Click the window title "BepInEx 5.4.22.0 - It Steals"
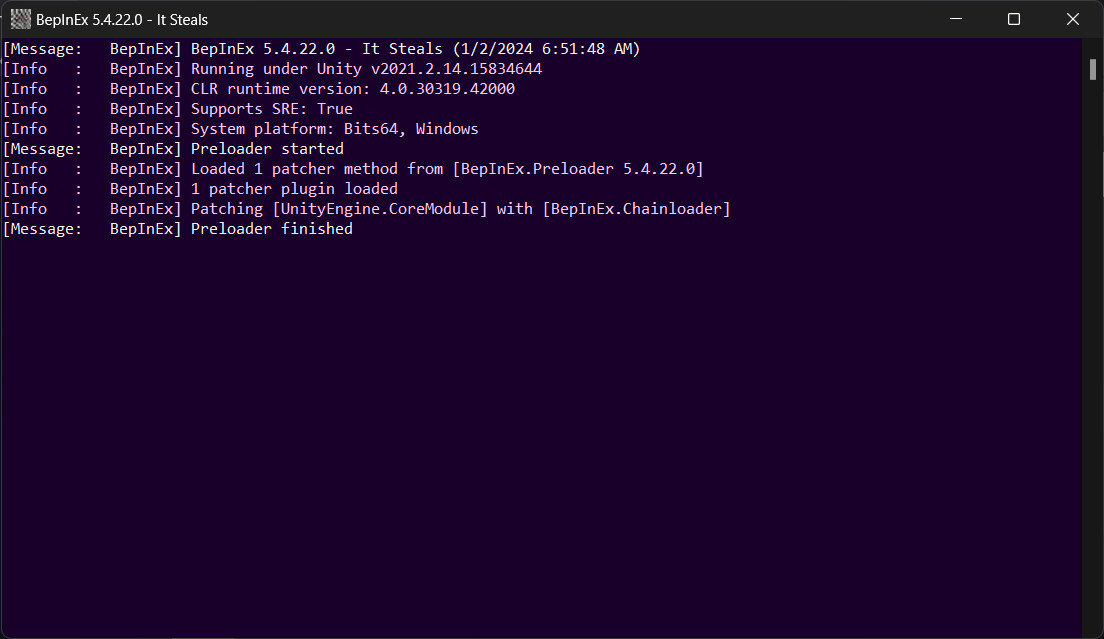The height and width of the screenshot is (639, 1104). (x=122, y=19)
